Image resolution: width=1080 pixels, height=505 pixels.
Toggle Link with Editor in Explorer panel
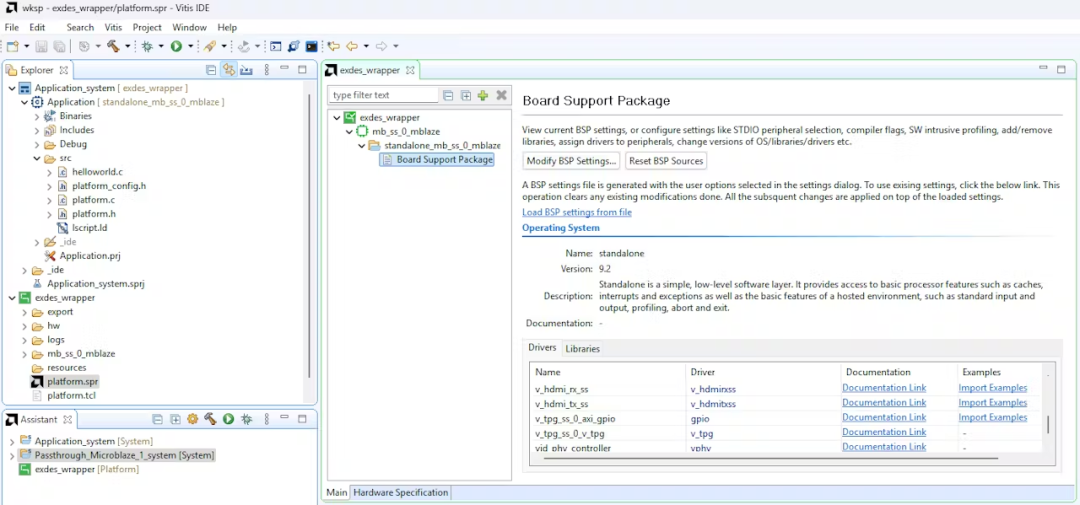[x=229, y=70]
